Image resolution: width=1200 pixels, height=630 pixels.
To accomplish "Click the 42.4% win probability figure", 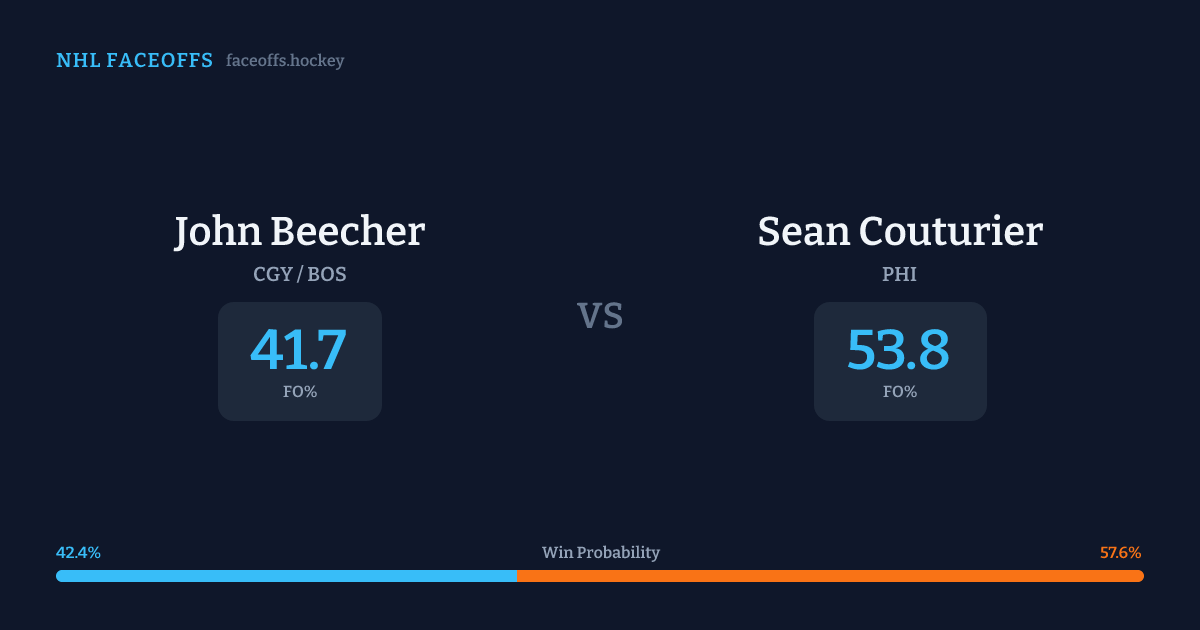I will click(78, 552).
